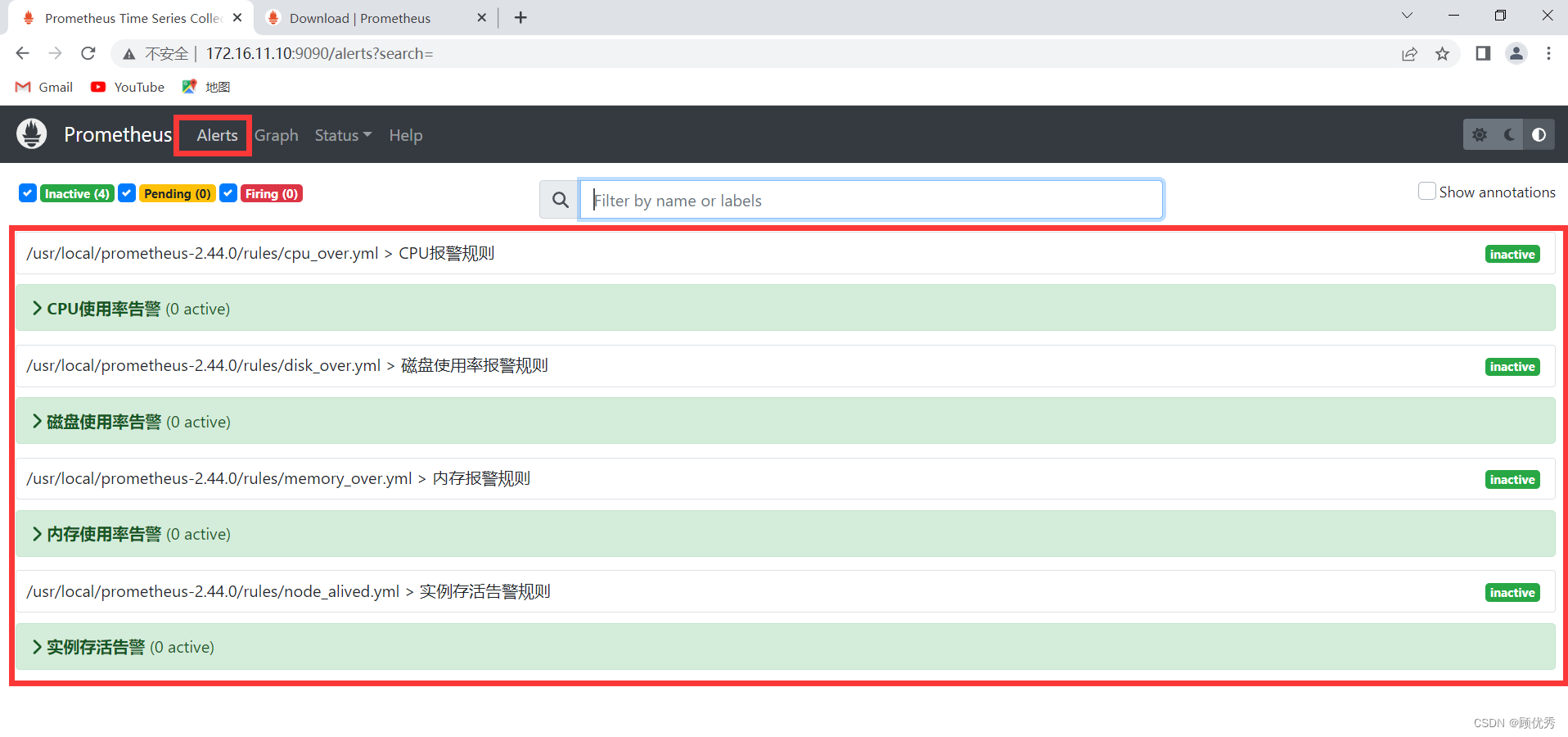Open the browser side panel icon
Image resolution: width=1568 pixels, height=737 pixels.
coord(1482,53)
